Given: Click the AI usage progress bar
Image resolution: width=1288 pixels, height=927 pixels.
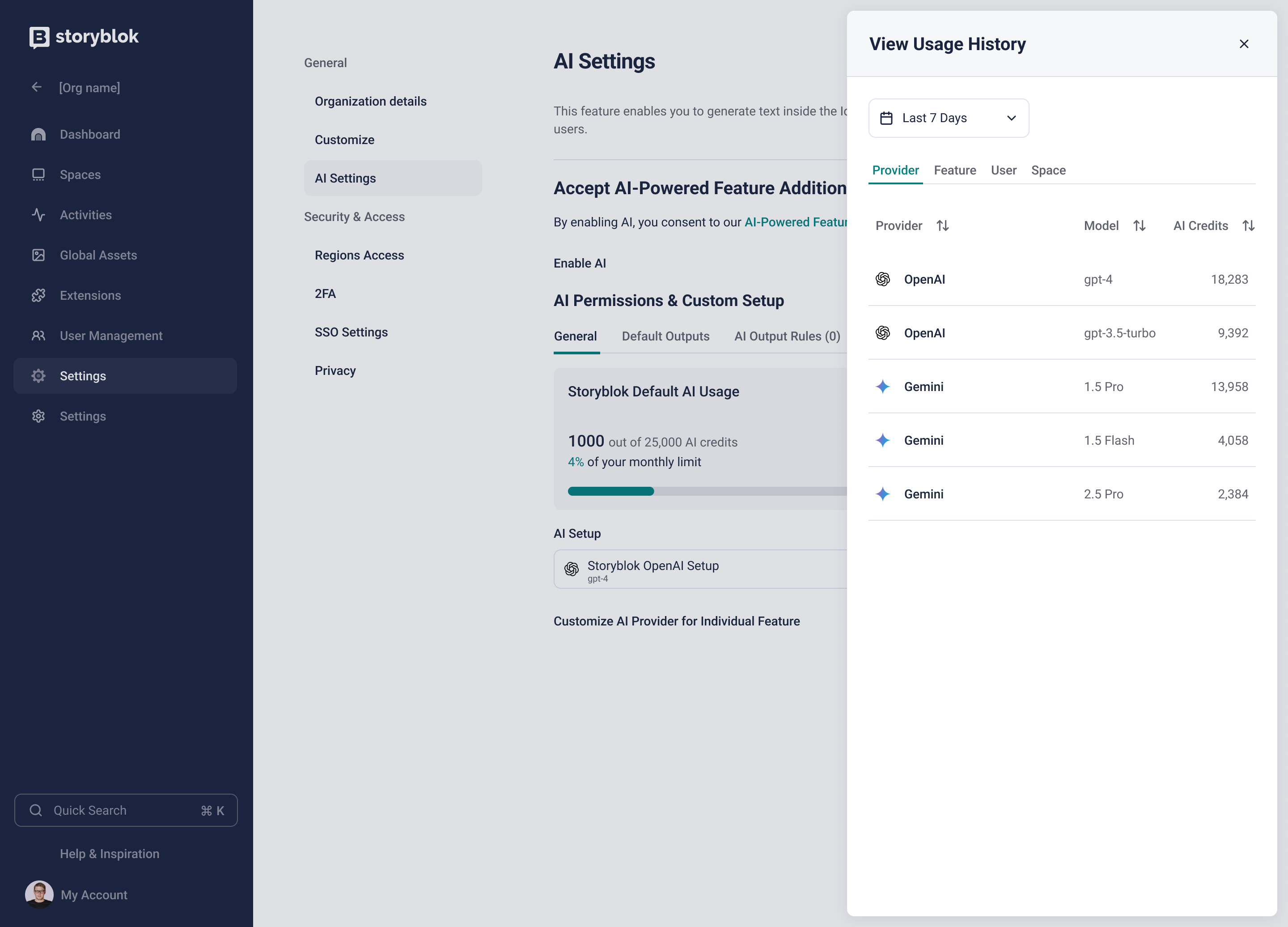Looking at the screenshot, I should click(x=707, y=491).
